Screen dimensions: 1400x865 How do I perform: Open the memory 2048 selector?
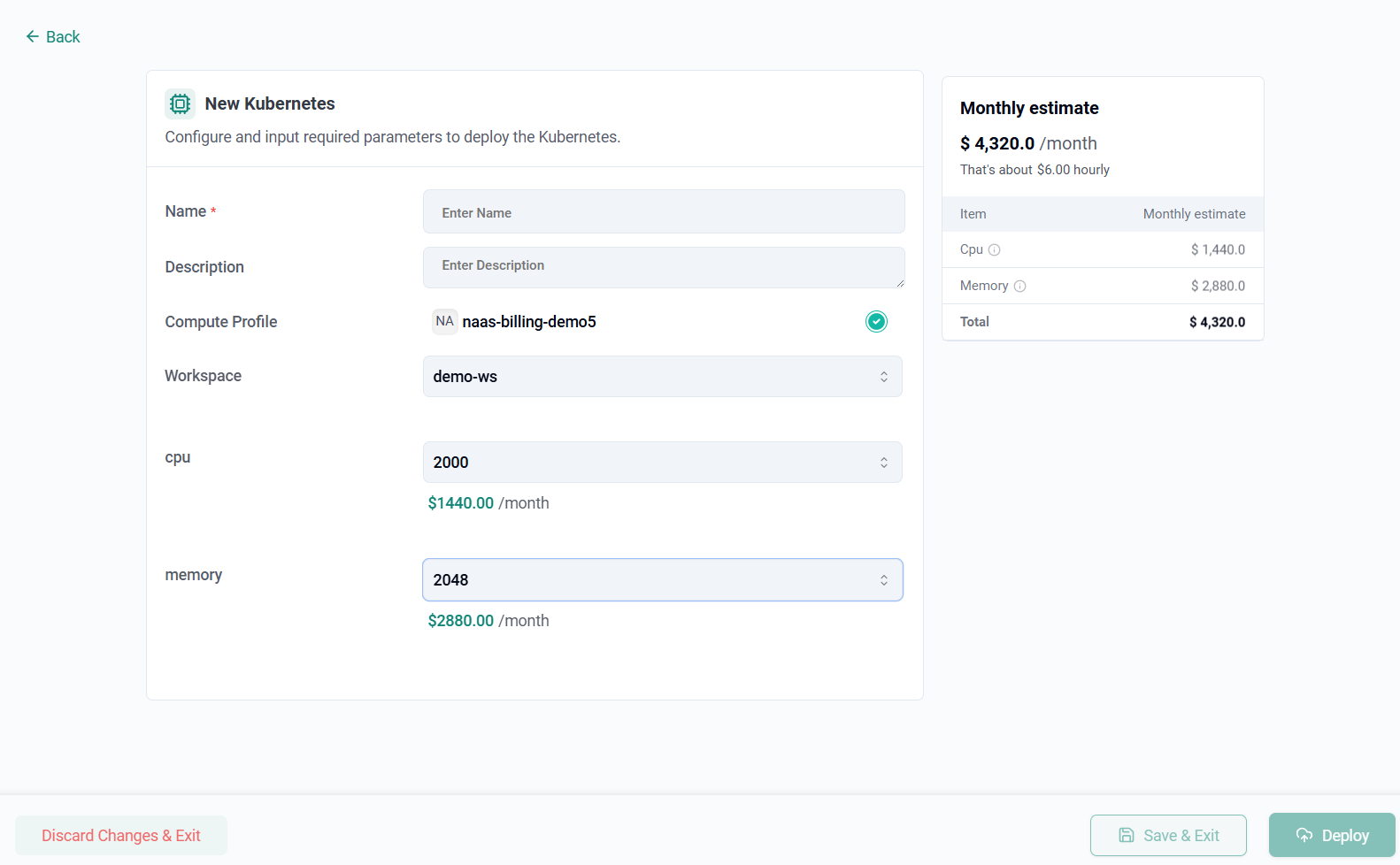click(x=663, y=580)
